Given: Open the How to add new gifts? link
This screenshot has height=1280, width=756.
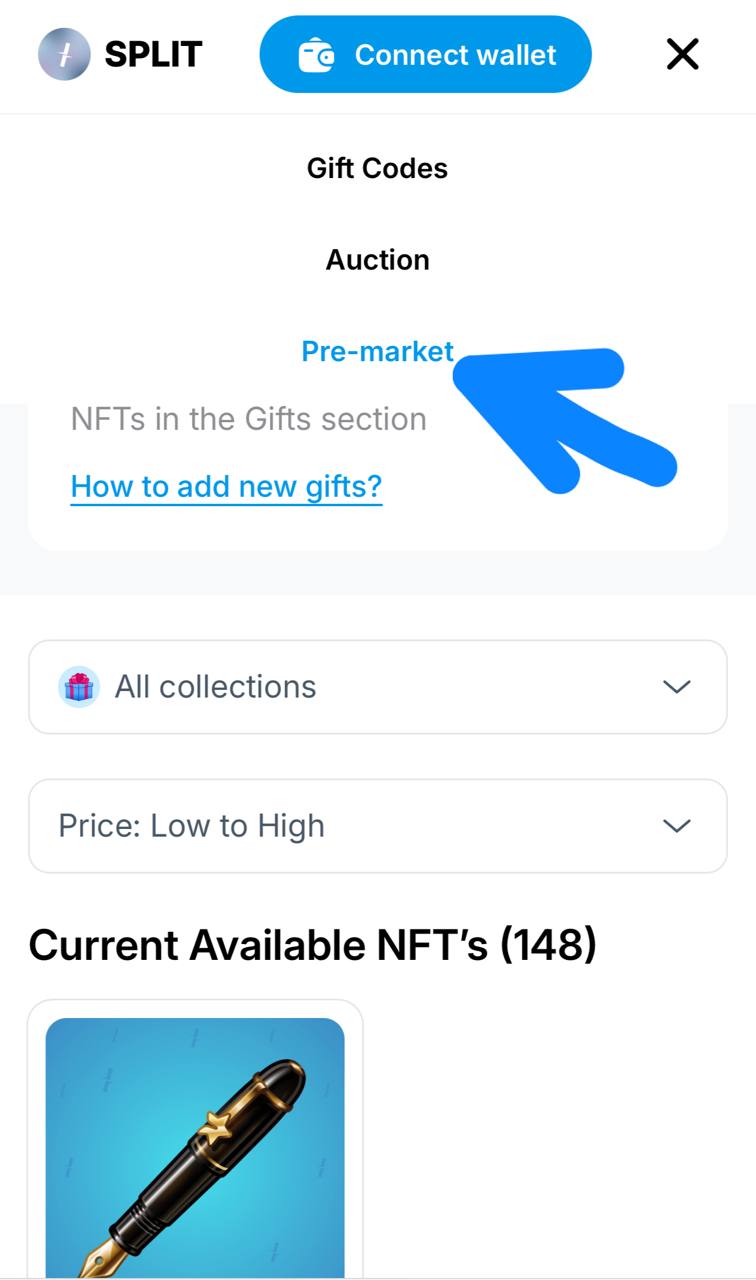Looking at the screenshot, I should (226, 487).
